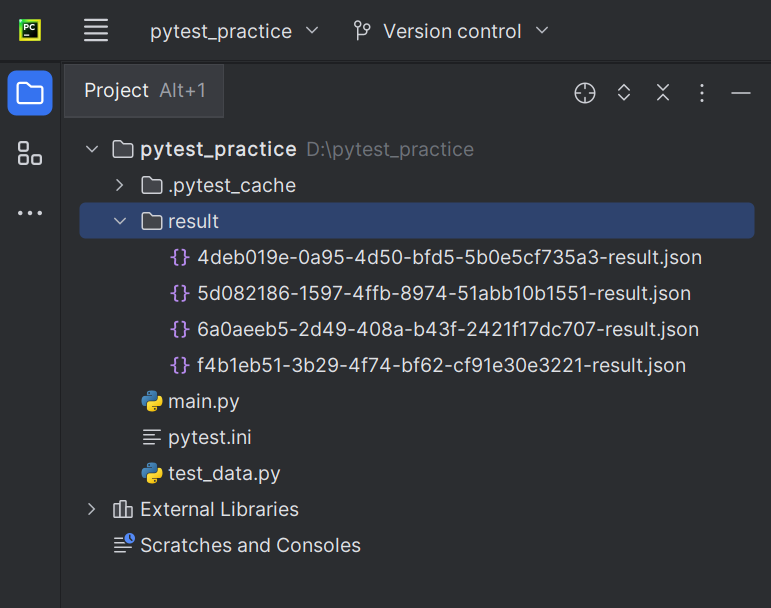This screenshot has width=771, height=608.
Task: Select Scratches and Consoles item
Action: coord(250,545)
